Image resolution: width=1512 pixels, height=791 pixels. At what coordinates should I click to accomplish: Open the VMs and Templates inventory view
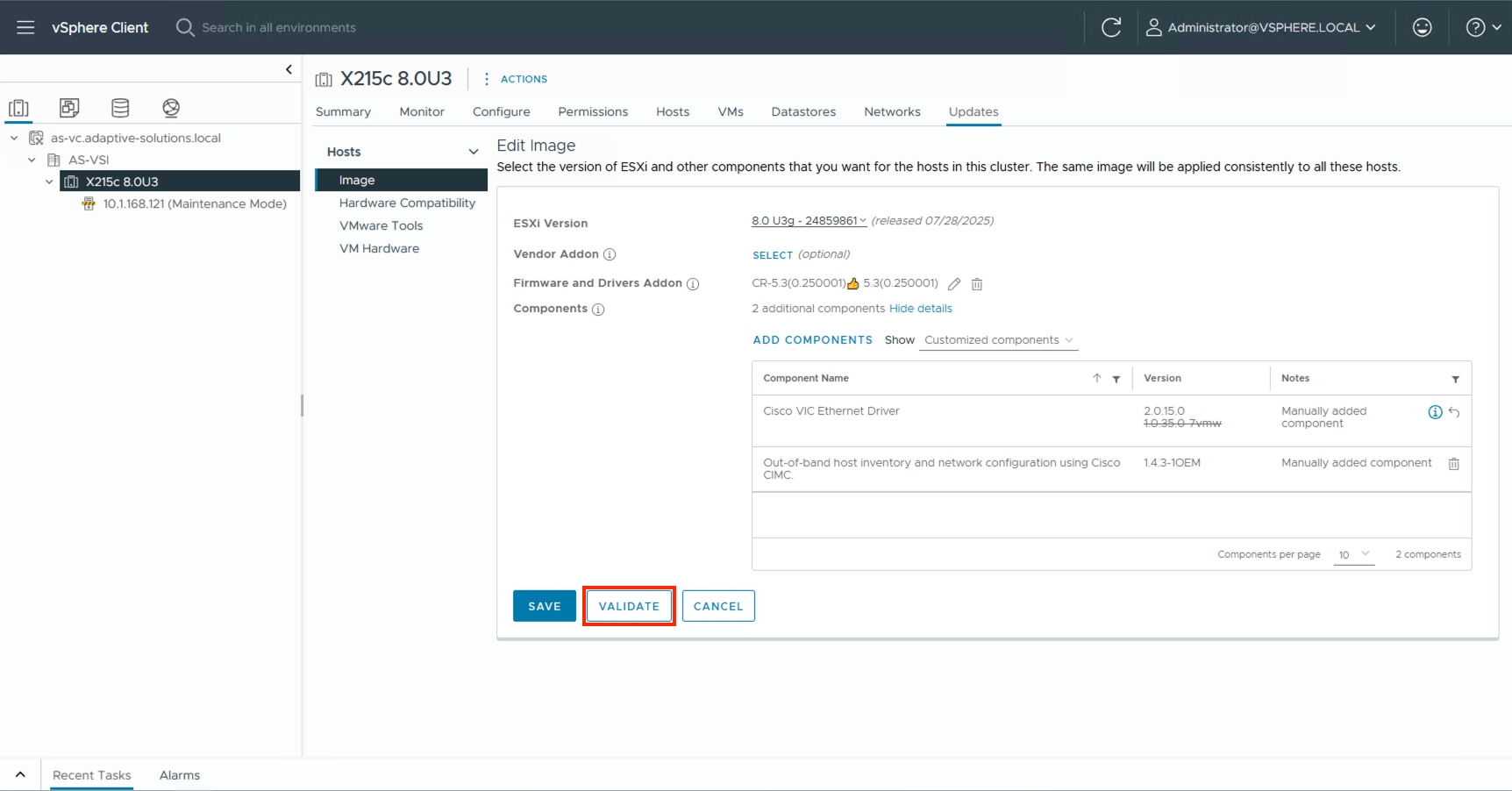pyautogui.click(x=70, y=107)
